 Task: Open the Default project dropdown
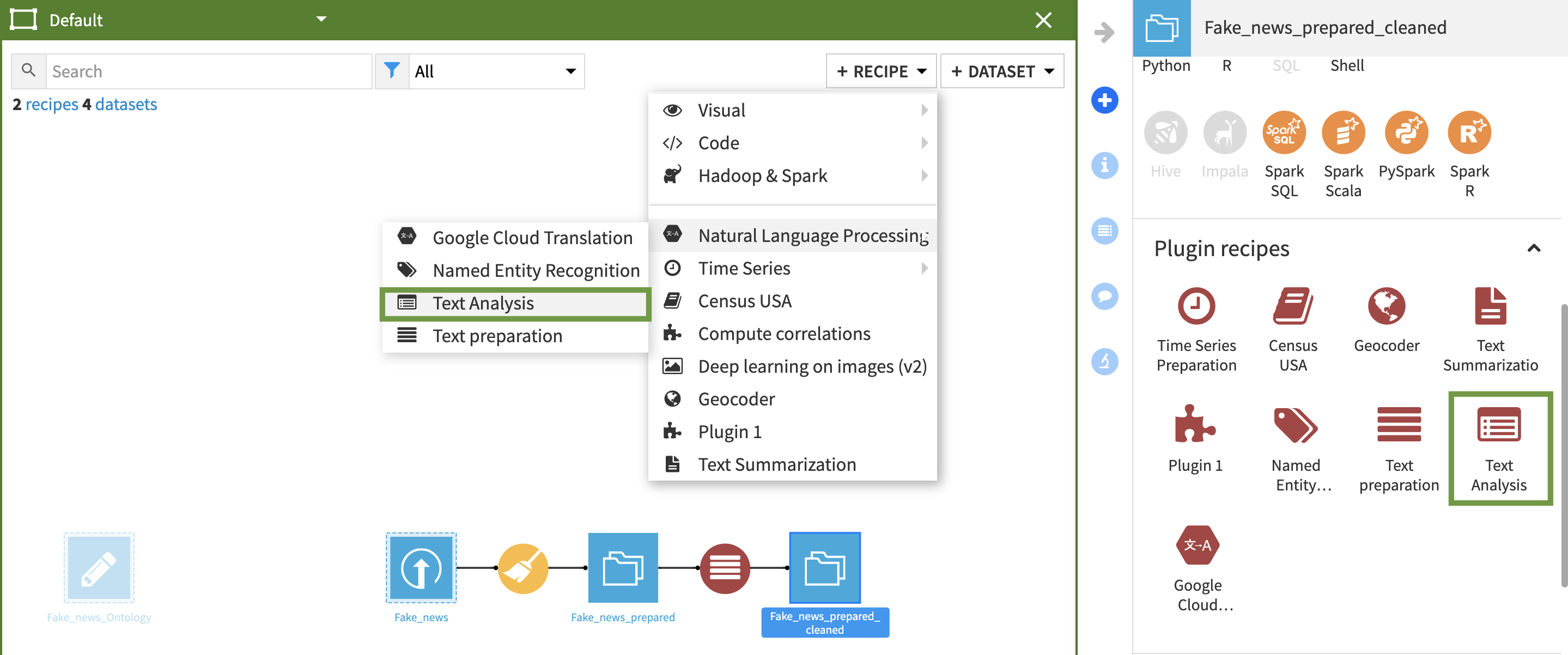tap(321, 19)
